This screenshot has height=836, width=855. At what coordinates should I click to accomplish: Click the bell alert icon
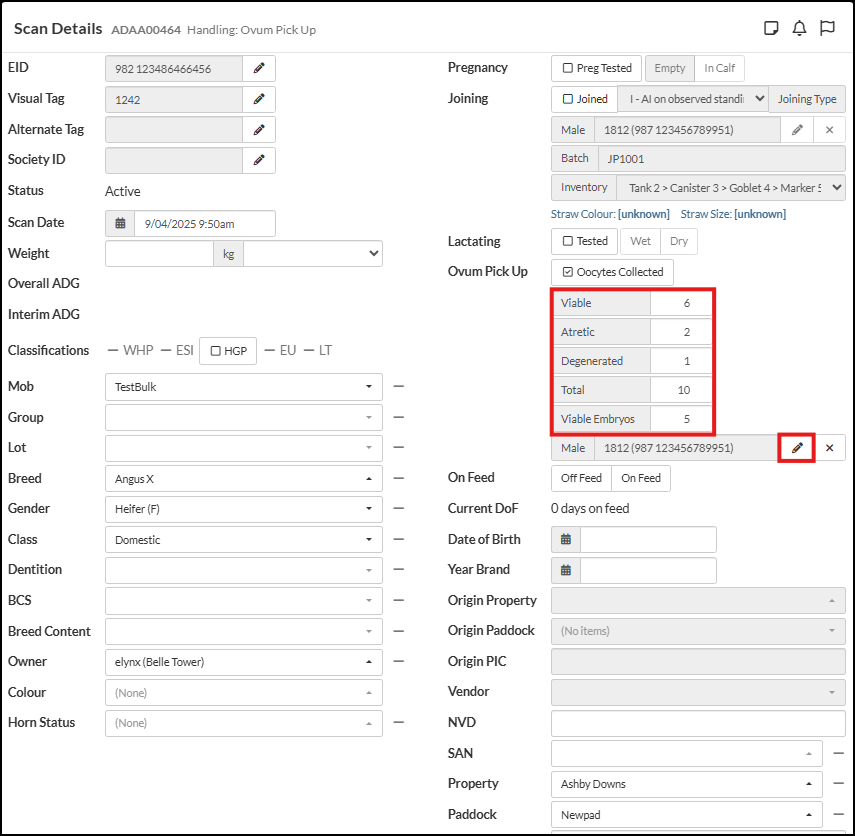click(799, 28)
